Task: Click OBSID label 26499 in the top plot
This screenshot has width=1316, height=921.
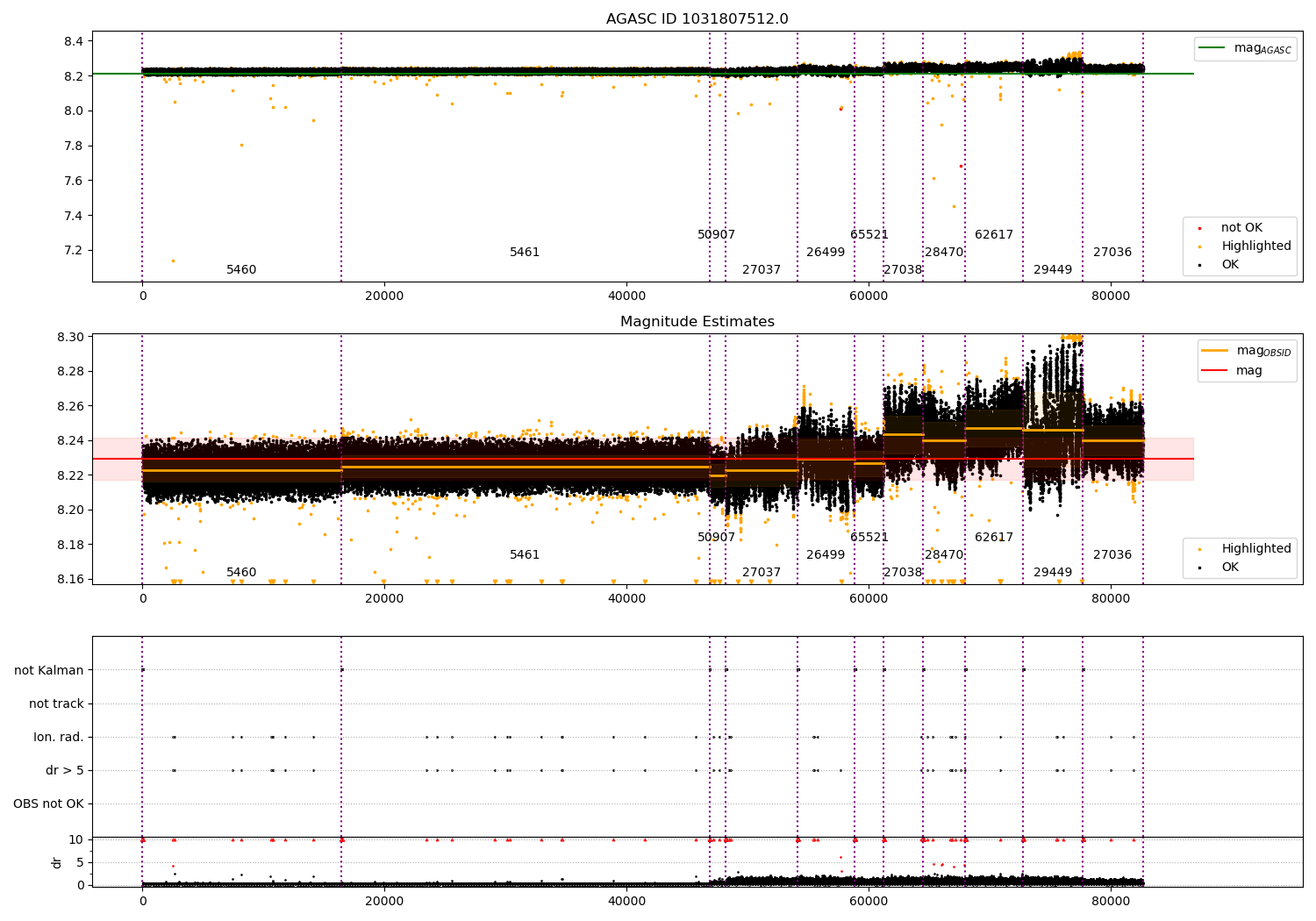Action: [x=826, y=253]
